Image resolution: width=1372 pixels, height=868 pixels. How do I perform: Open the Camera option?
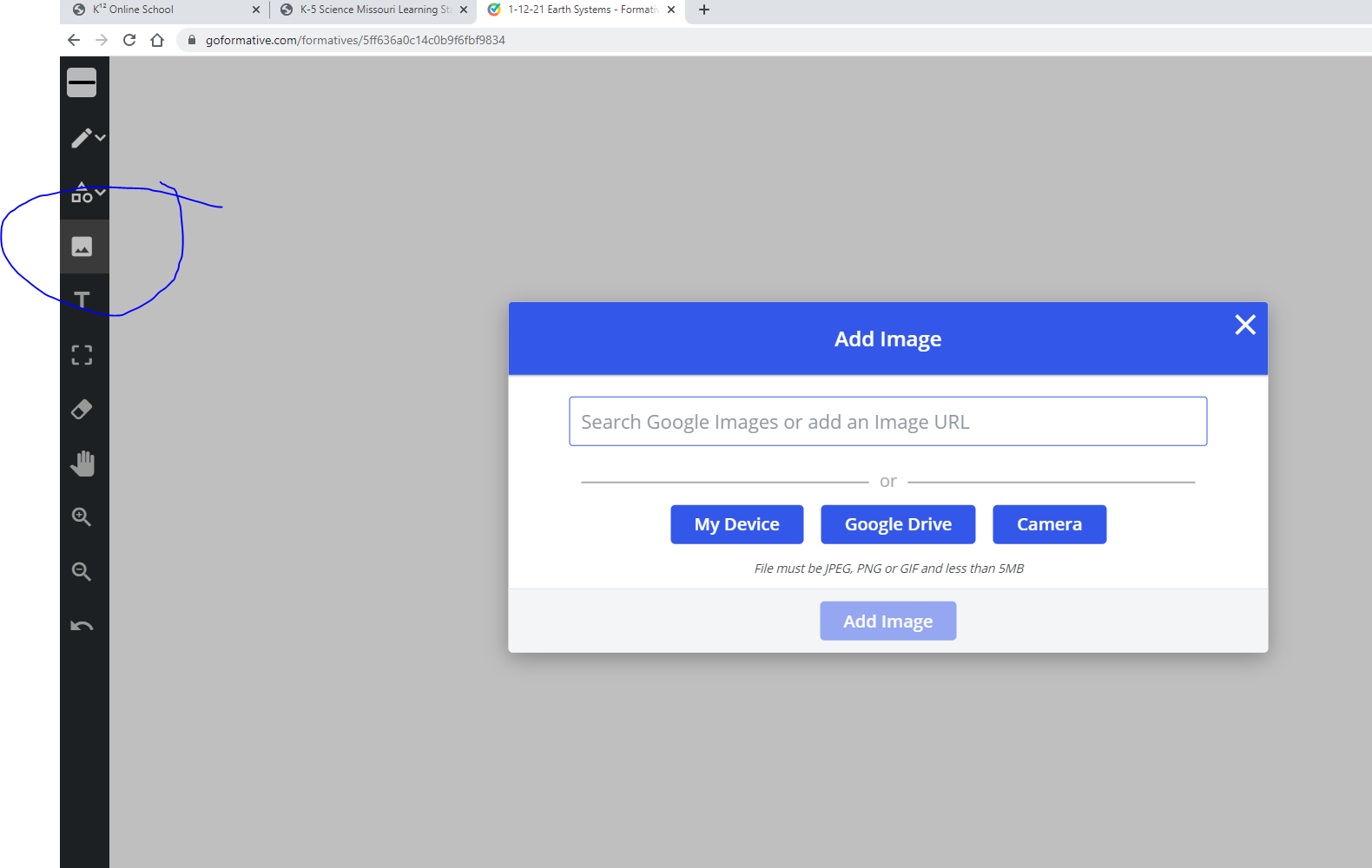(1049, 524)
